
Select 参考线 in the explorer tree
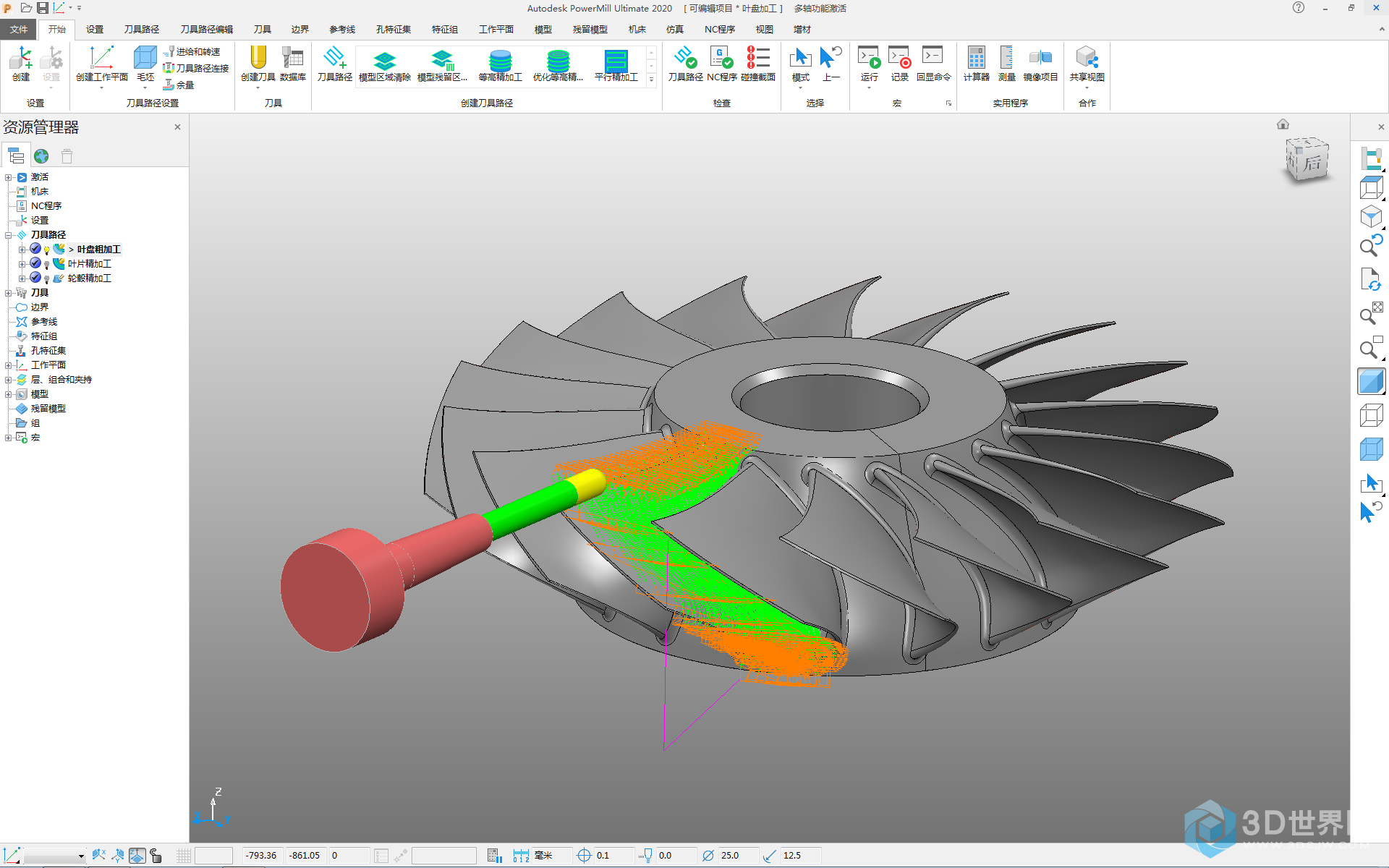(x=43, y=322)
